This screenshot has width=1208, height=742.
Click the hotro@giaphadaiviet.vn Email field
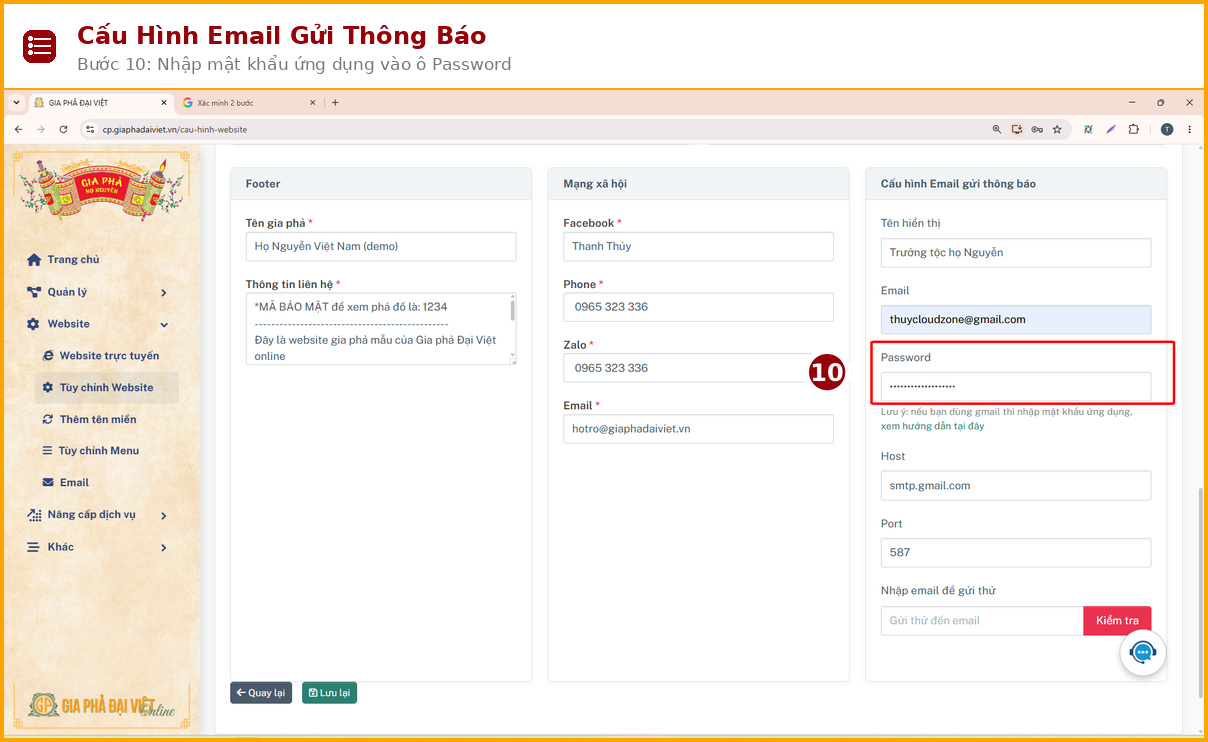(x=698, y=429)
